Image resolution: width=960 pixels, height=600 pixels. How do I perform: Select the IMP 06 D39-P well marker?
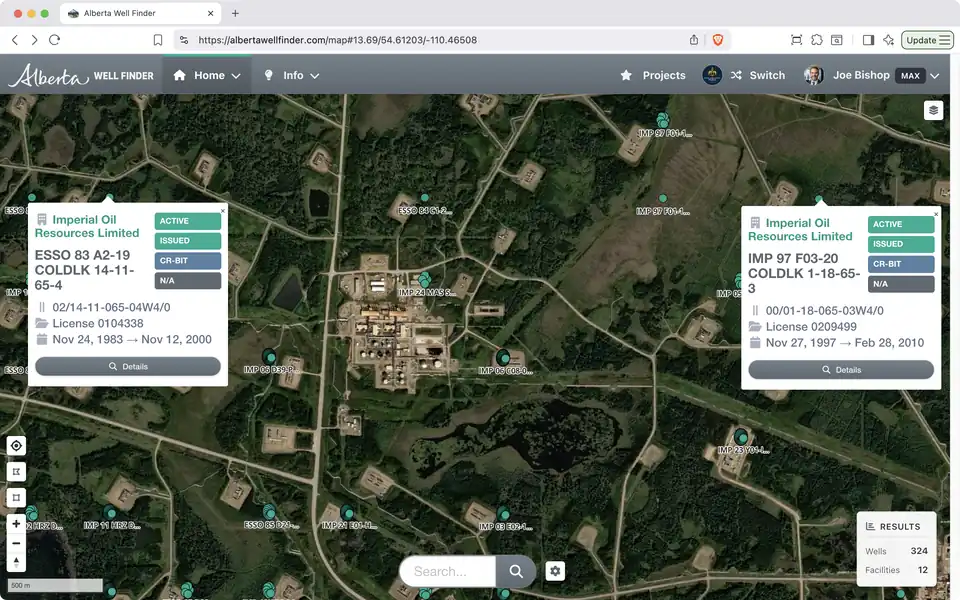point(269,356)
